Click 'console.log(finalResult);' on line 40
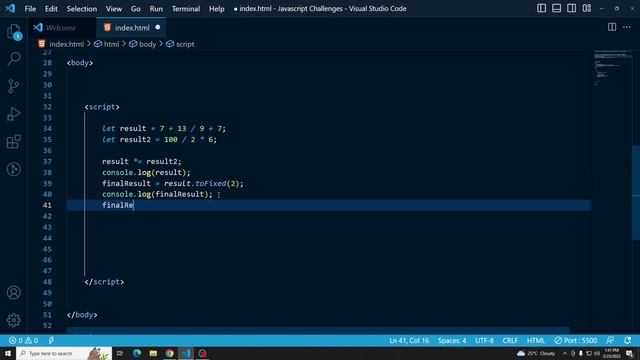Image resolution: width=640 pixels, height=360 pixels. click(158, 194)
